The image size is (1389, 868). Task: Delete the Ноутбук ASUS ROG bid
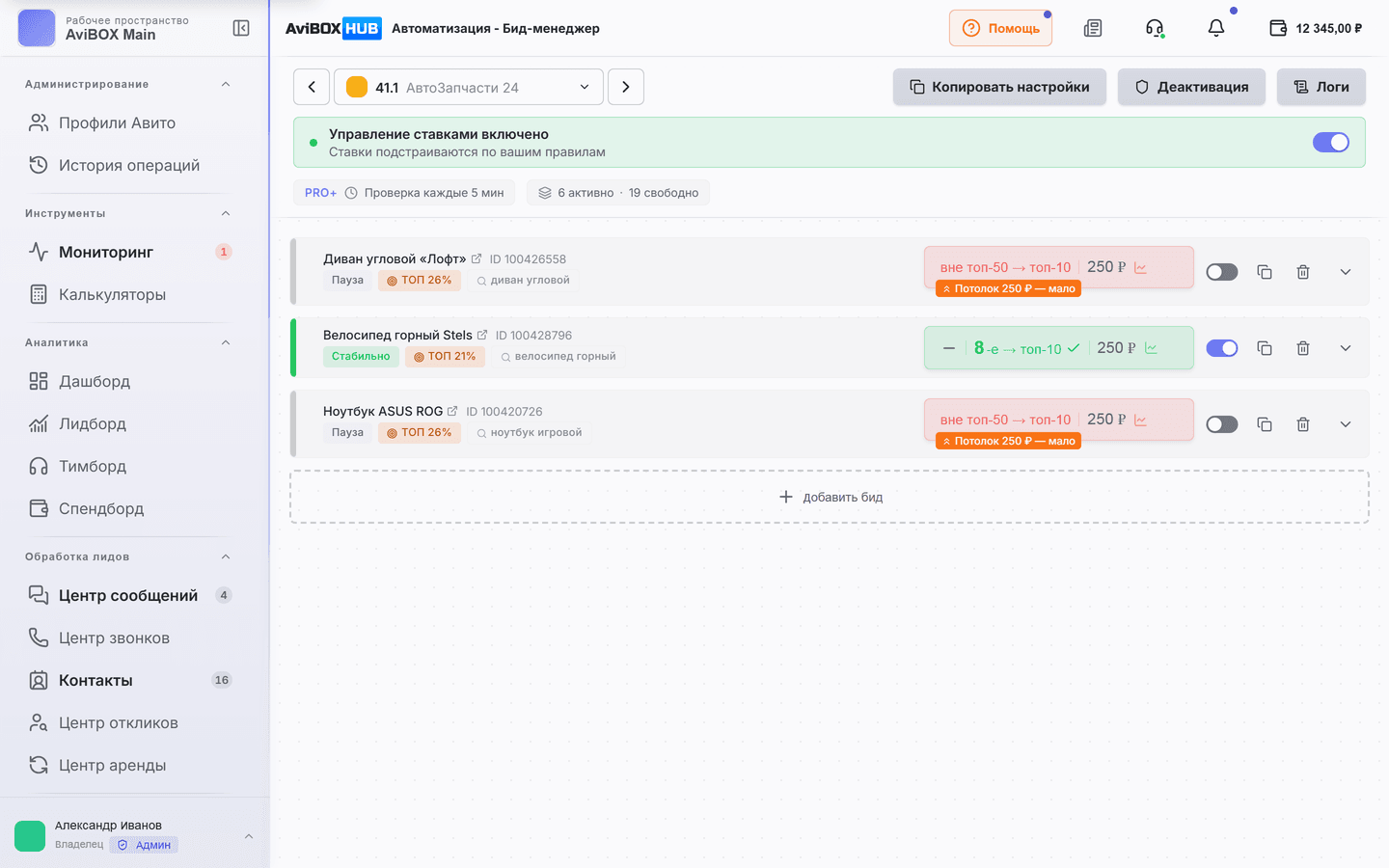tap(1303, 424)
